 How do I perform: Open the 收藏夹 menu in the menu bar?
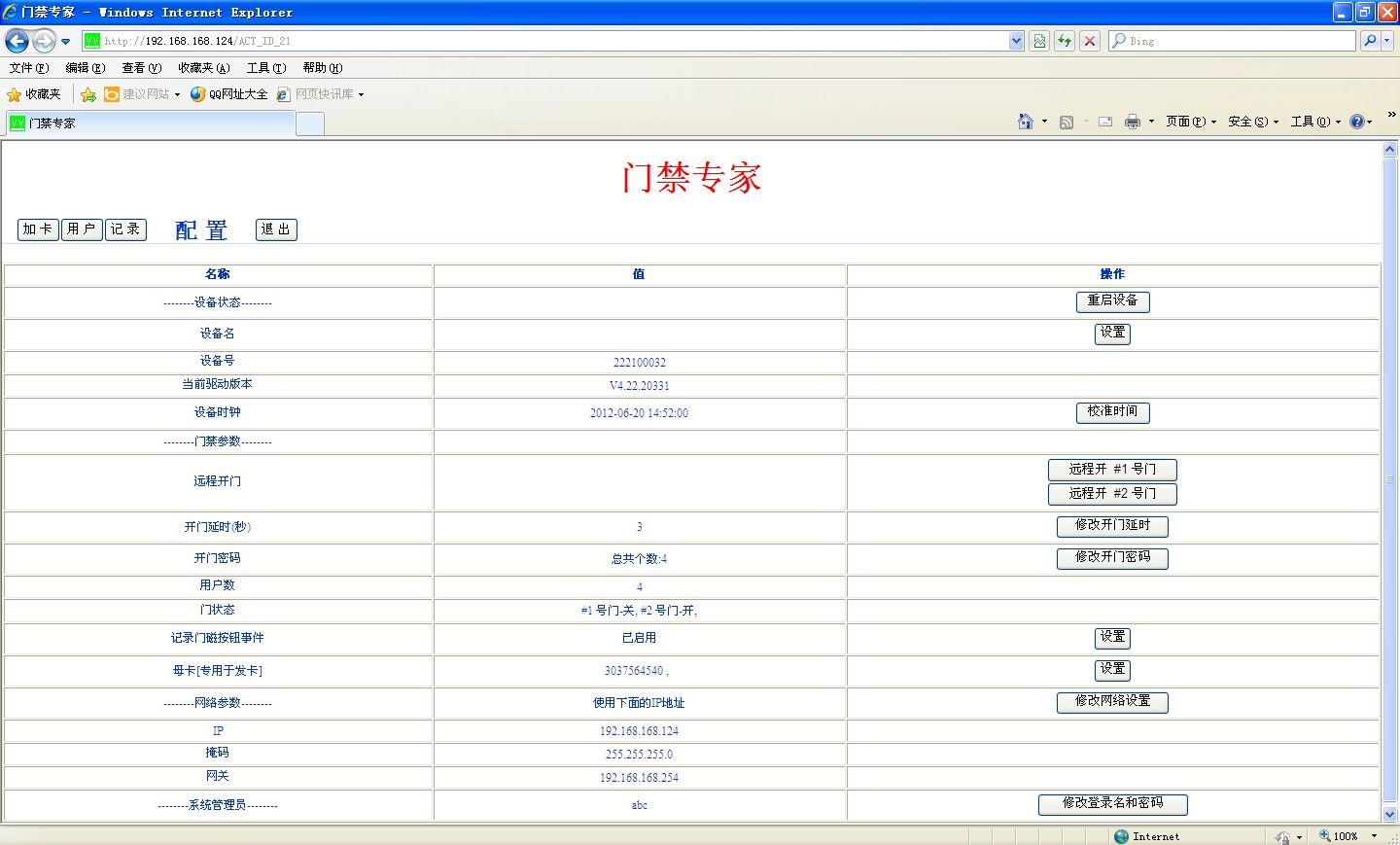point(203,68)
